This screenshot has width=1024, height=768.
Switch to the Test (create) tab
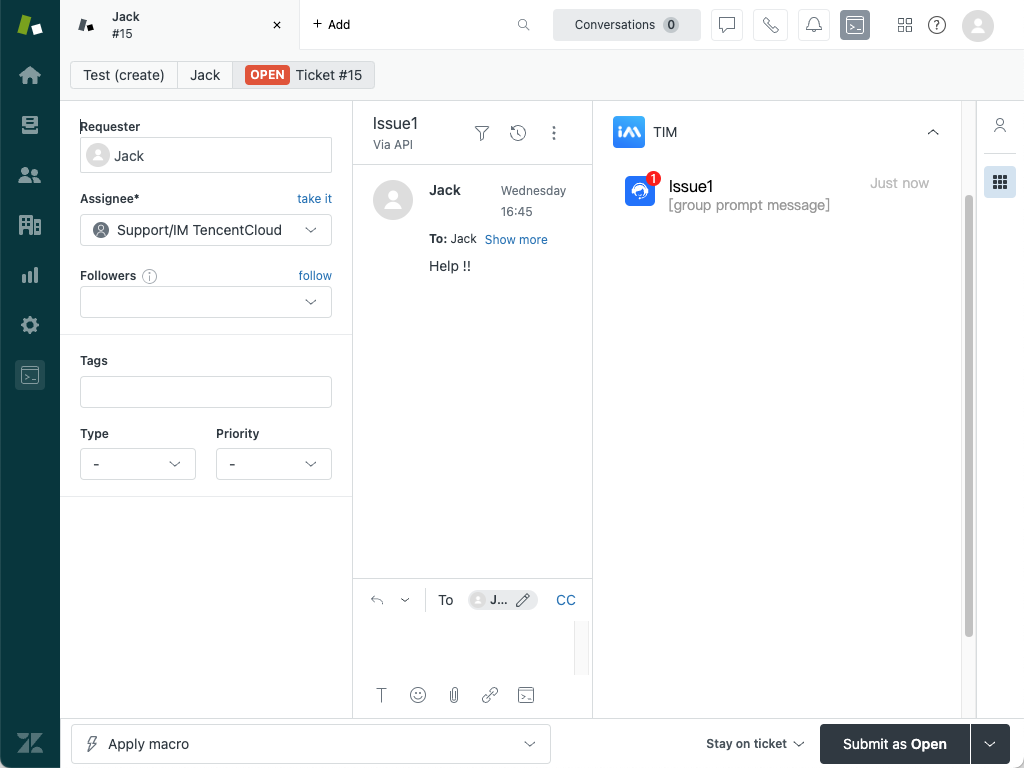[x=124, y=75]
